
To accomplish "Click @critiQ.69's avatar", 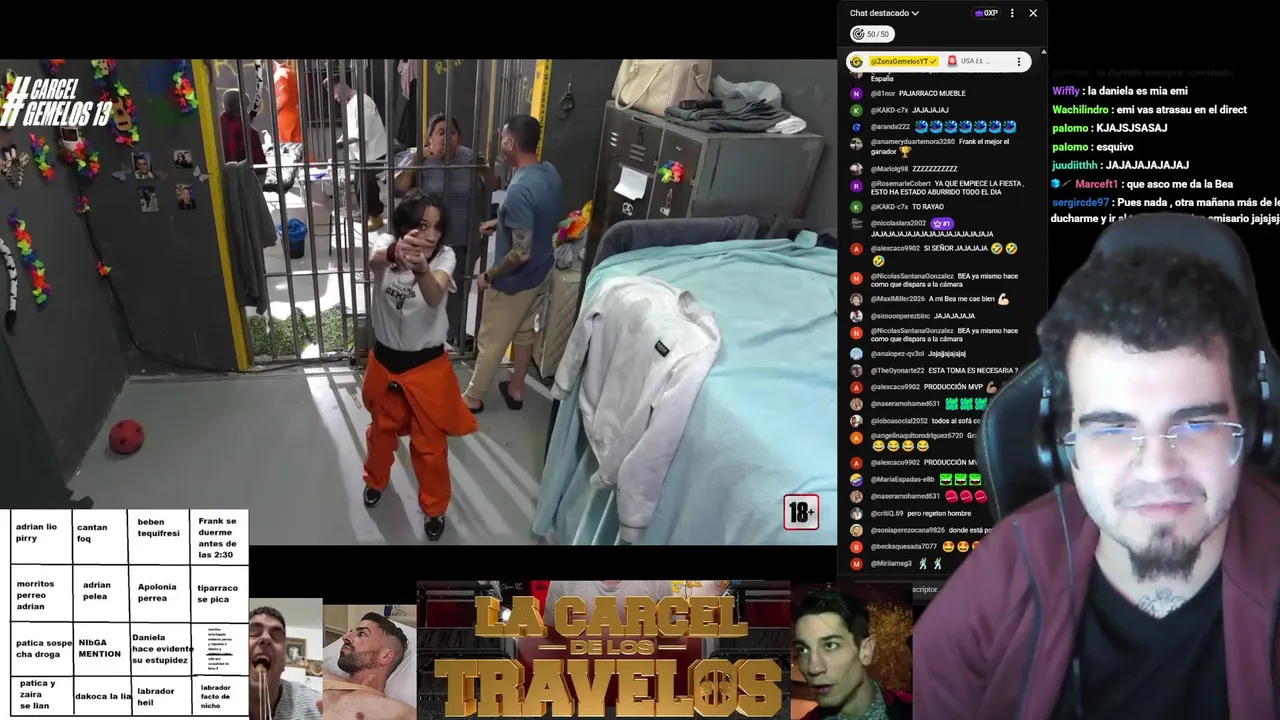I will click(x=856, y=513).
